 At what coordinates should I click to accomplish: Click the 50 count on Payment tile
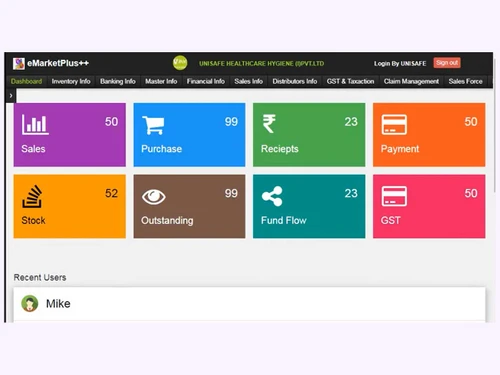point(471,122)
